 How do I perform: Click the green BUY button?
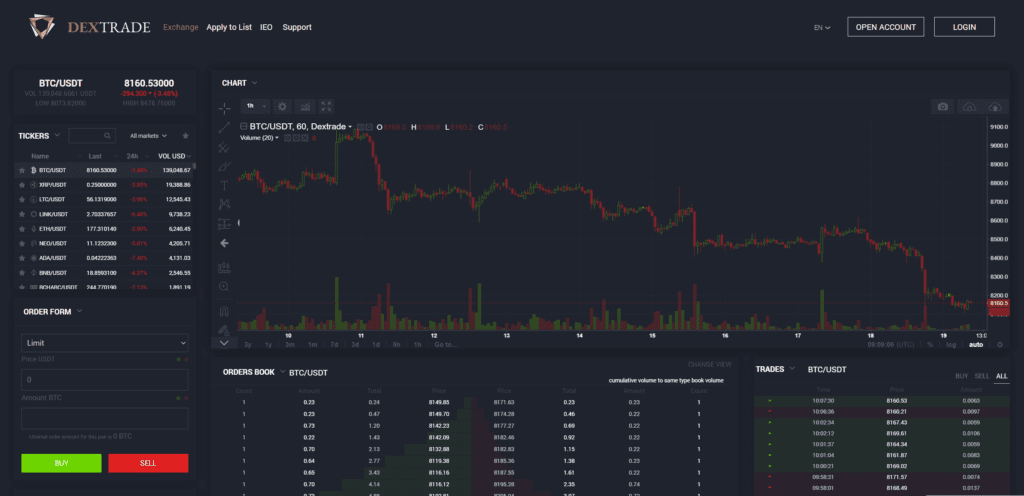(x=61, y=463)
